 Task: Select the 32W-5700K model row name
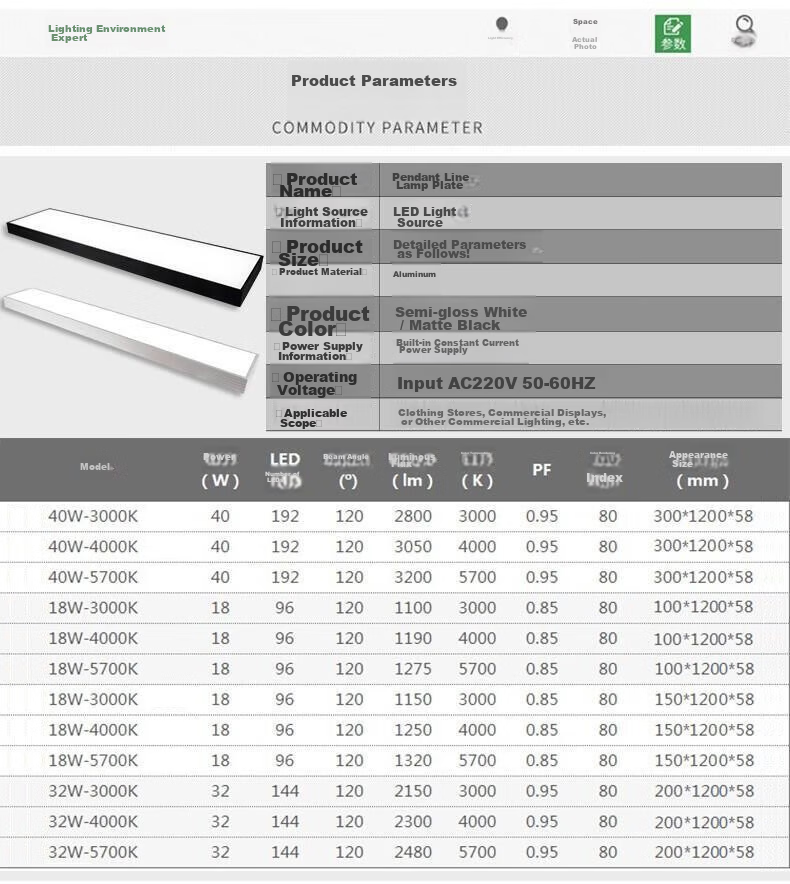[x=93, y=852]
